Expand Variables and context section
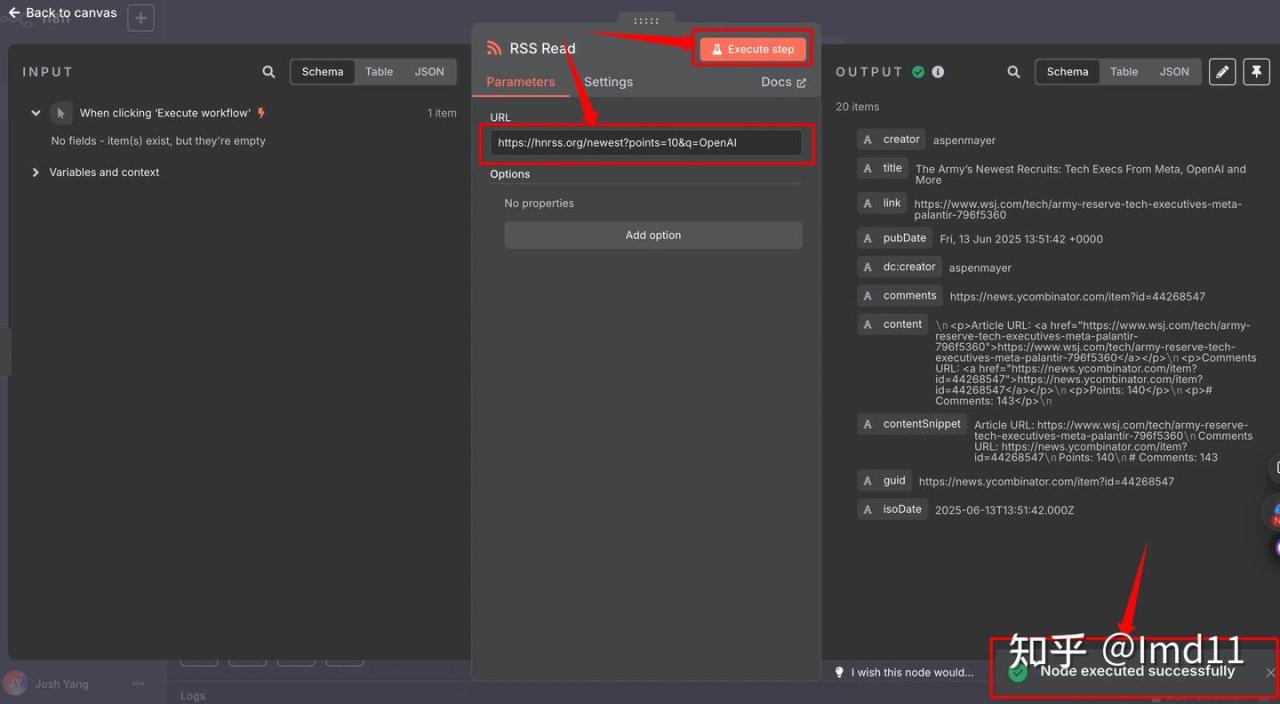 pyautogui.click(x=36, y=172)
